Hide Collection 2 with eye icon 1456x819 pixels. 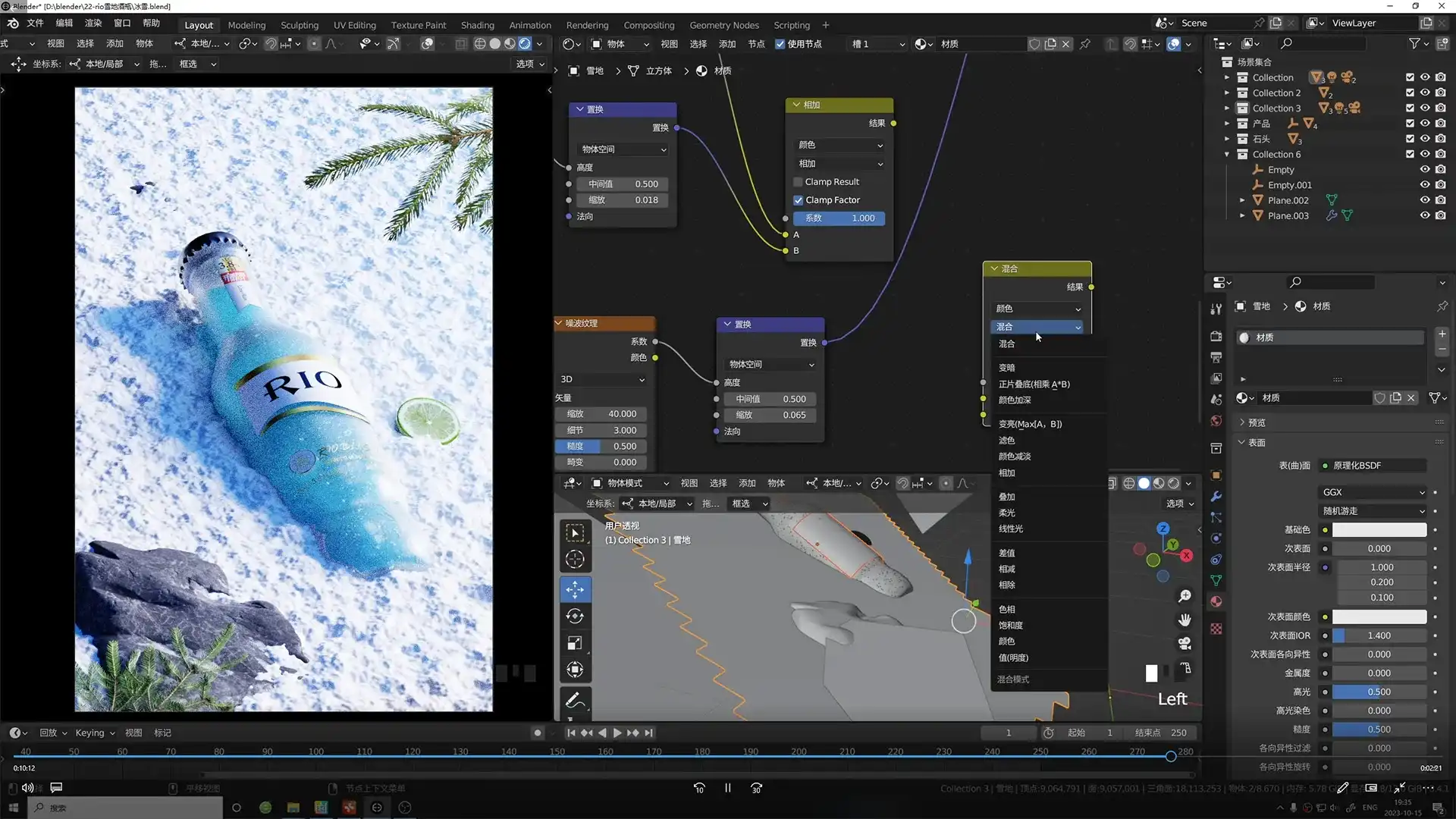pyautogui.click(x=1425, y=93)
